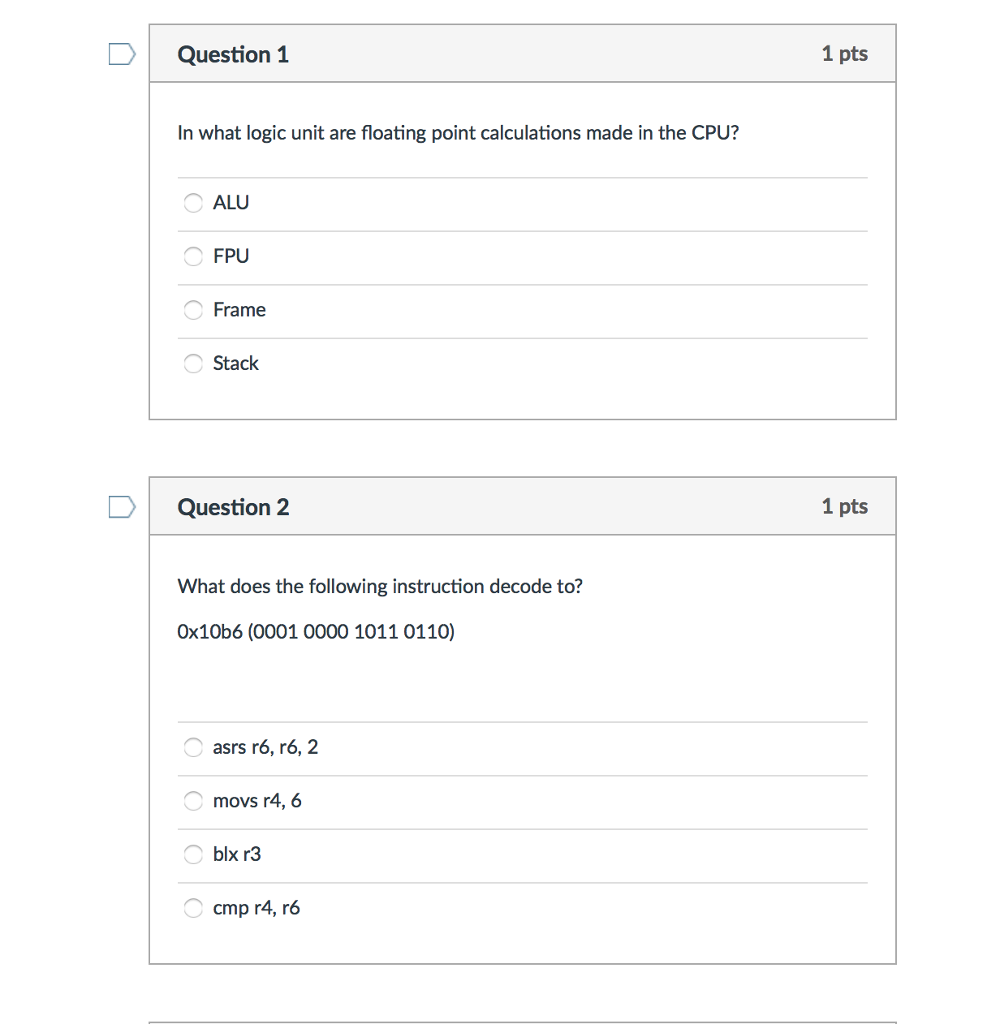The width and height of the screenshot is (987, 1024).
Task: Select answer asrs r6, r6, 2
Action: point(193,747)
